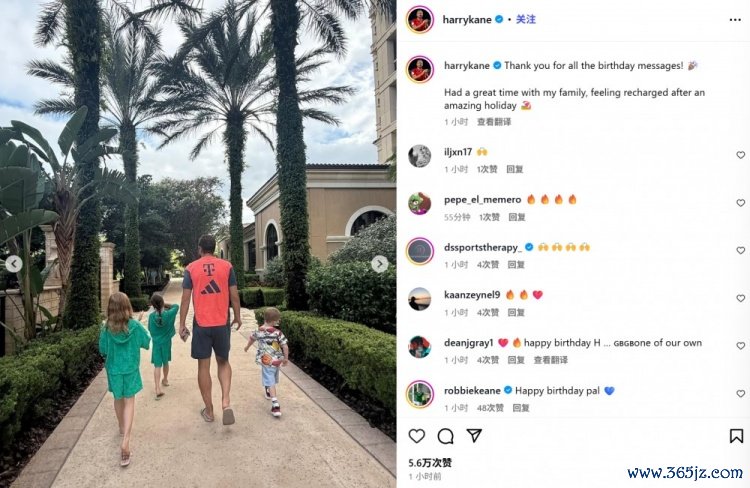Viewport: 750px width, 488px height.
Task: Like the post with the heart icon
Action: click(x=417, y=435)
